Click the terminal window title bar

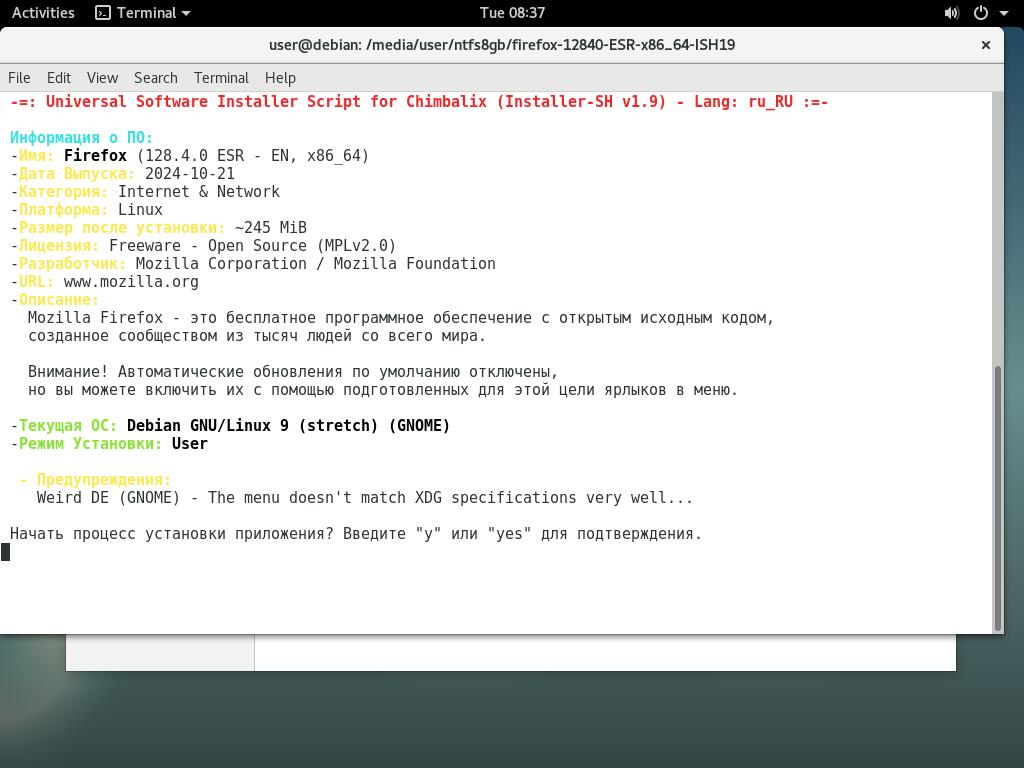tap(502, 45)
